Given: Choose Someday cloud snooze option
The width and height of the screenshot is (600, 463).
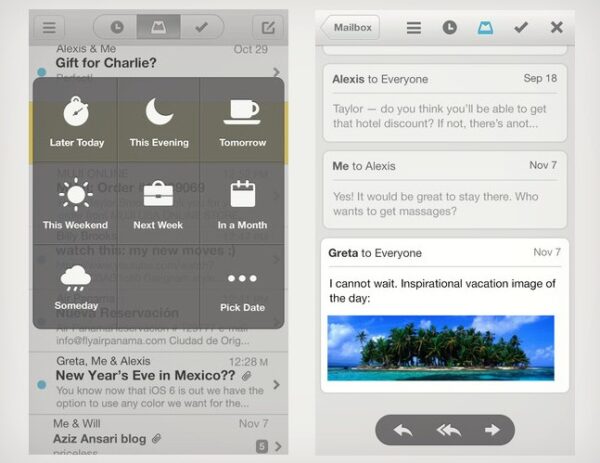Looking at the screenshot, I should 76,286.
